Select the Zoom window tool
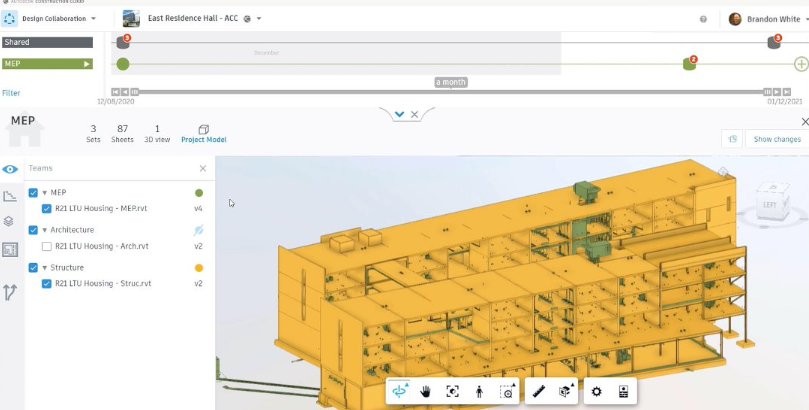The image size is (809, 410). [507, 391]
